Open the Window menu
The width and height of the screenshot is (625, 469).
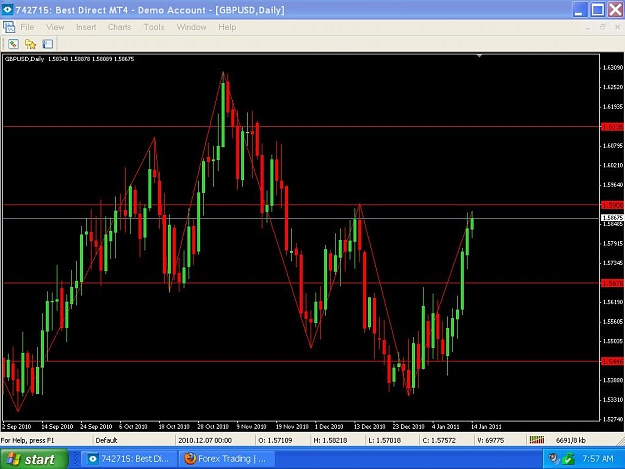click(x=191, y=27)
